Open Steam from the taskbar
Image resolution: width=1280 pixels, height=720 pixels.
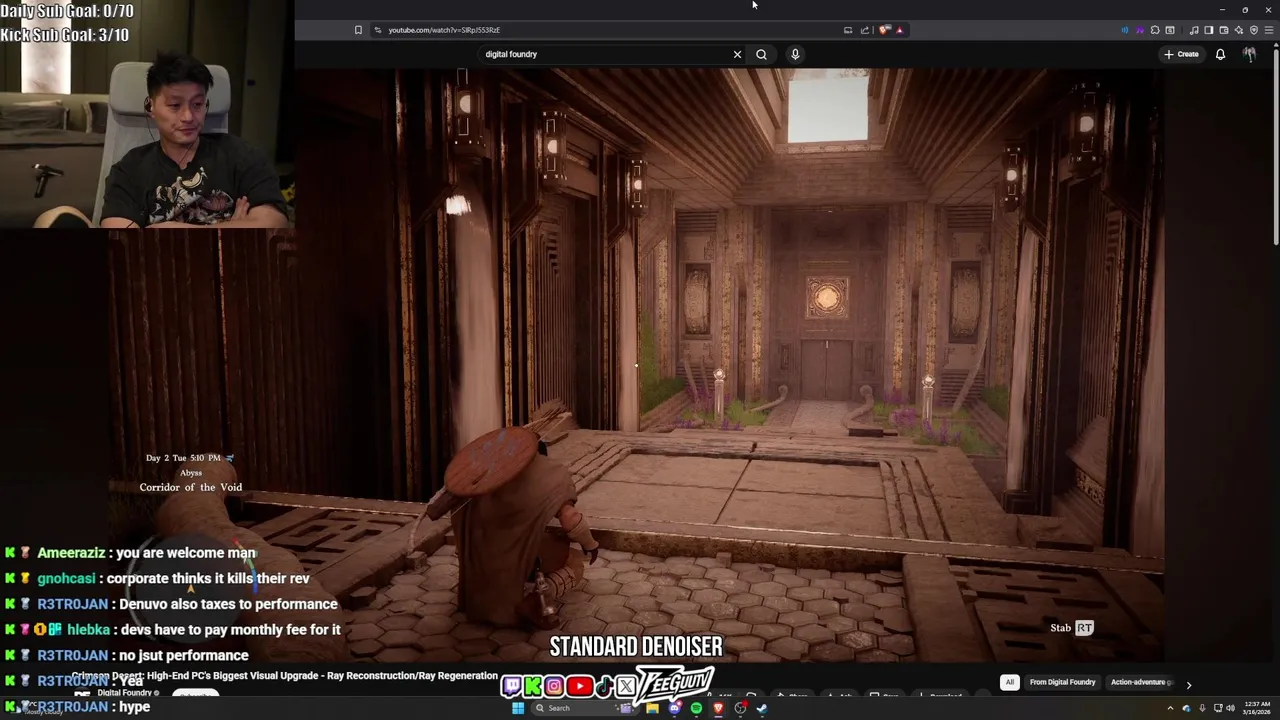pos(762,708)
